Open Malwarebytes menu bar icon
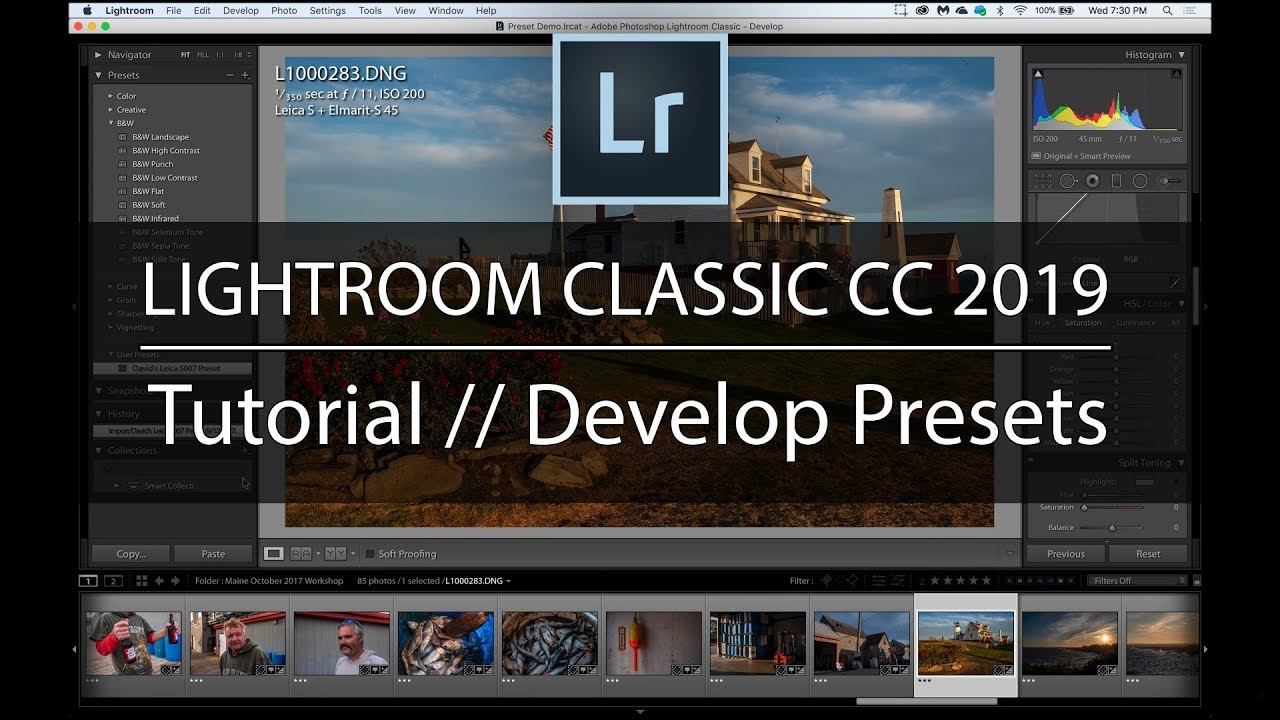Screen dimensions: 1280x720 943,10
